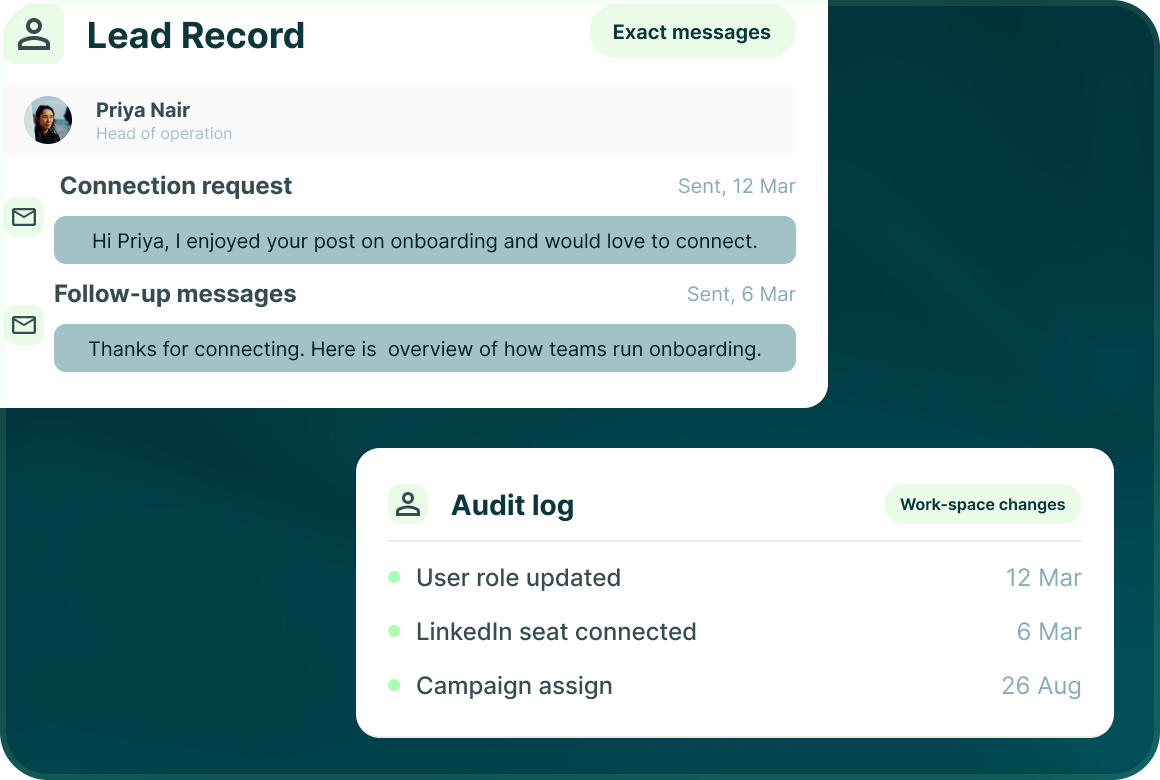Viewport: 1160px width, 780px height.
Task: Click the Sent, 6 Mar date
Action: click(741, 295)
